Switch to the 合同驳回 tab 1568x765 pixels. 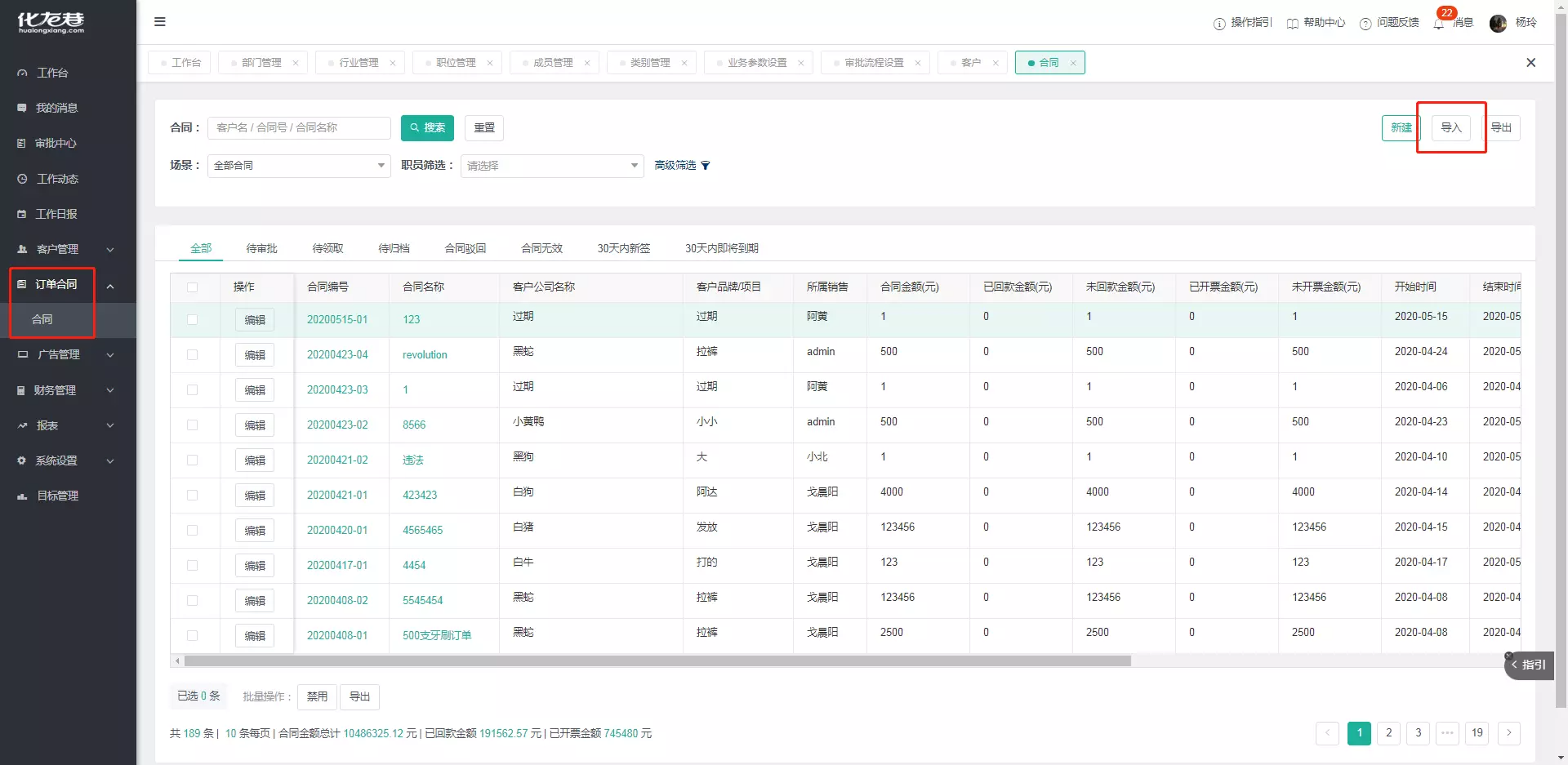(465, 248)
